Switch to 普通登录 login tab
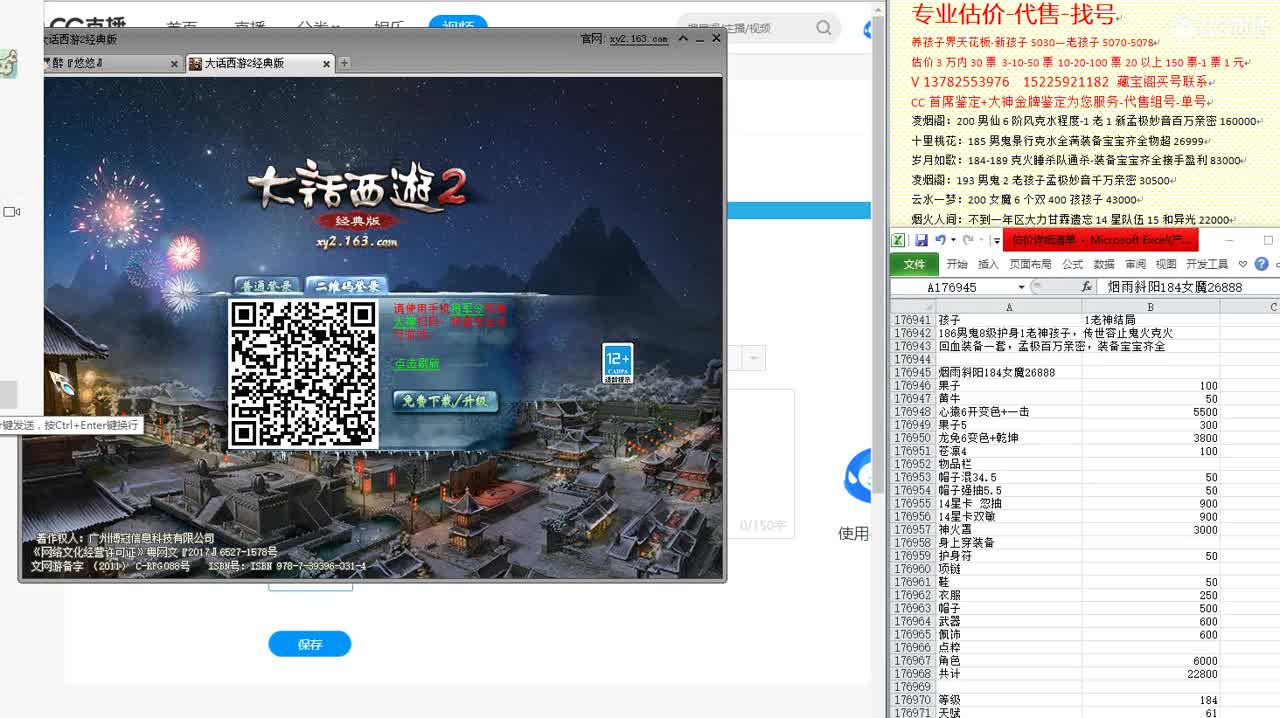 click(x=266, y=286)
